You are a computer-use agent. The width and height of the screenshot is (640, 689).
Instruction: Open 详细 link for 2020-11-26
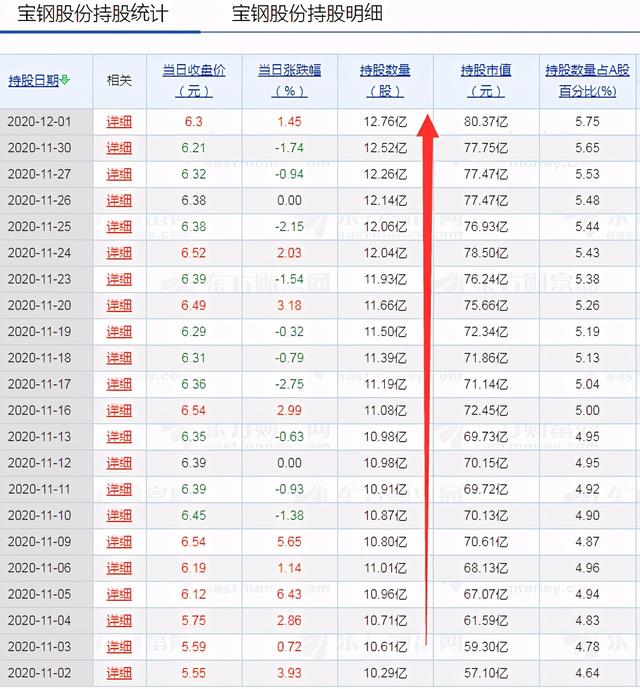click(119, 200)
